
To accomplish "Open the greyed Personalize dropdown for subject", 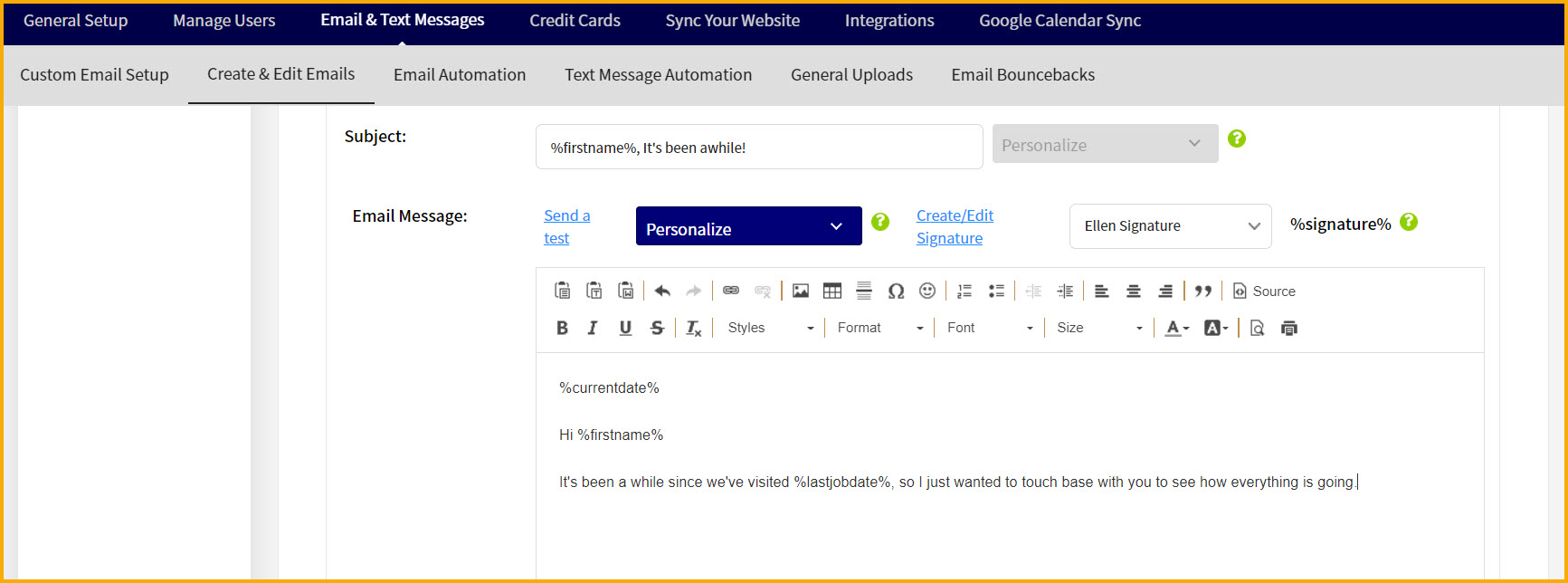I will pyautogui.click(x=1106, y=144).
